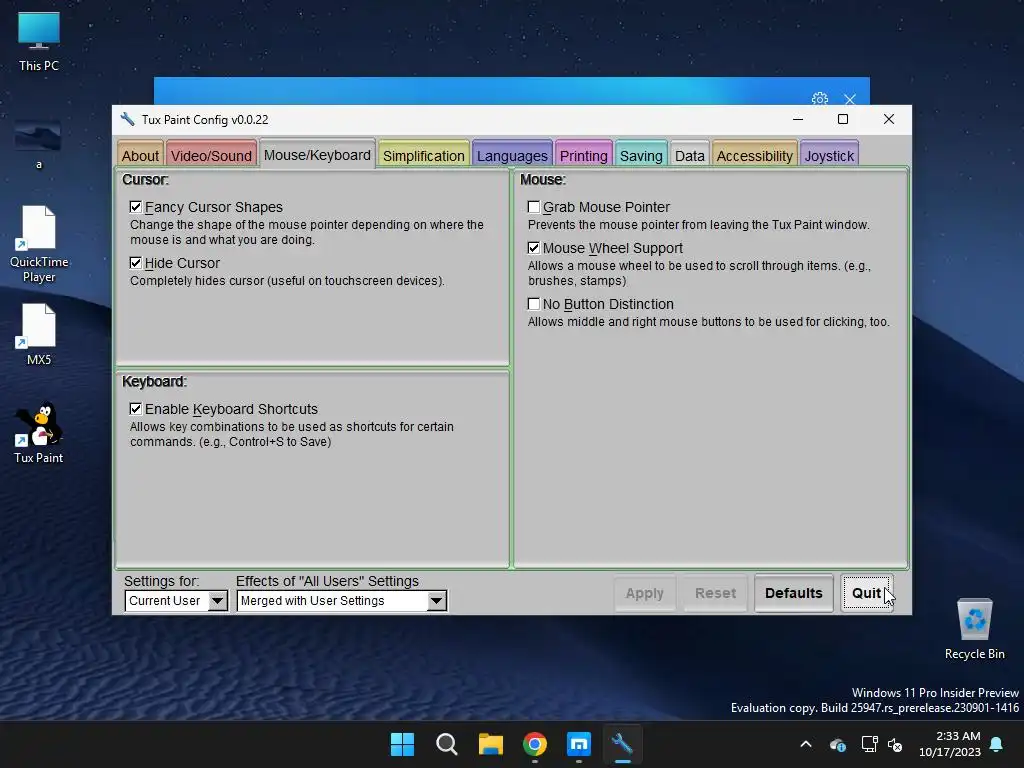The image size is (1024, 768).
Task: Show hidden system tray icons
Action: [x=806, y=744]
